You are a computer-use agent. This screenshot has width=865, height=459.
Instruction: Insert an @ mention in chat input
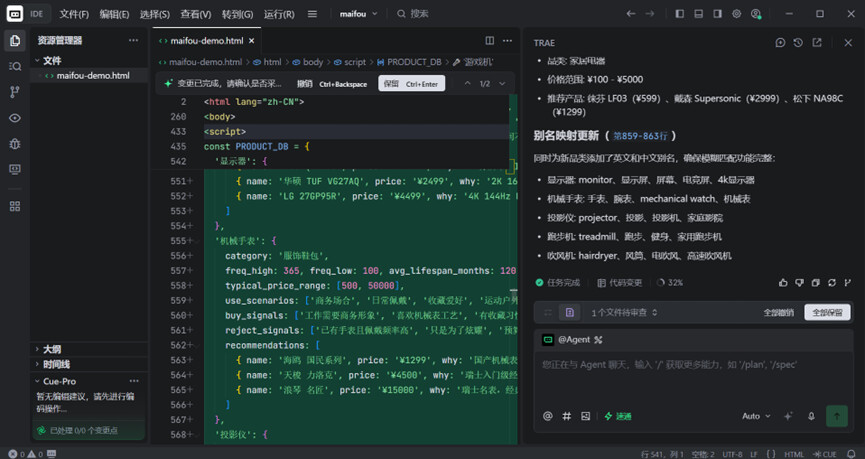547,416
